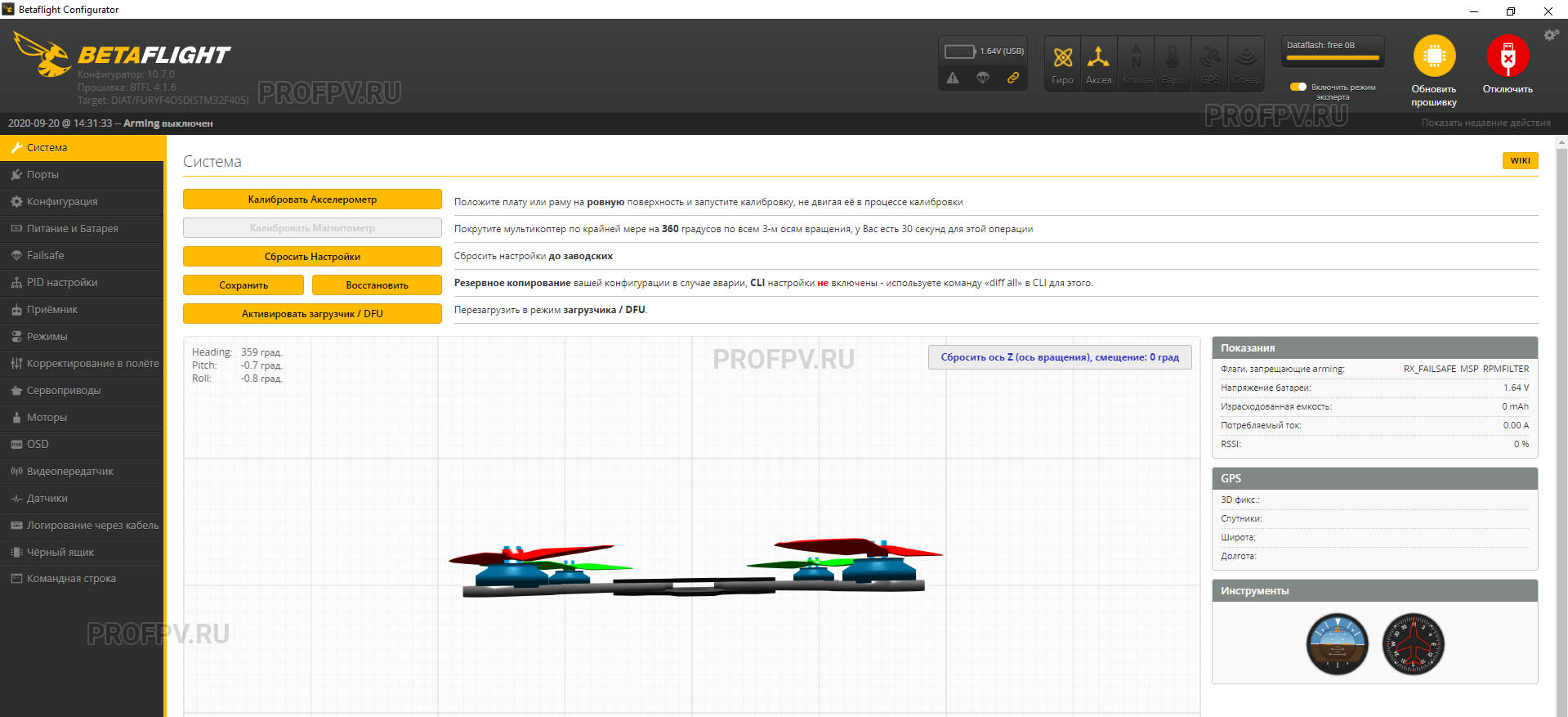Image resolution: width=1568 pixels, height=717 pixels.
Task: Click Показать недавние действия link
Action: (1485, 123)
